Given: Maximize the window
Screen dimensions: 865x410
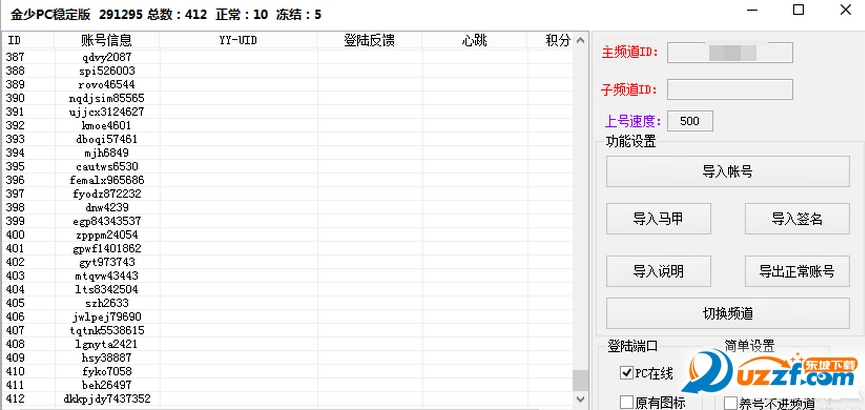Looking at the screenshot, I should 798,10.
